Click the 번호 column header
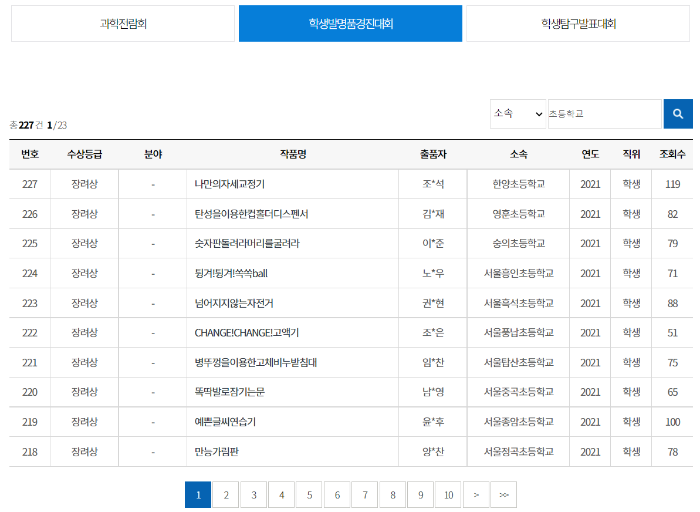The height and width of the screenshot is (512, 700). [x=30, y=154]
